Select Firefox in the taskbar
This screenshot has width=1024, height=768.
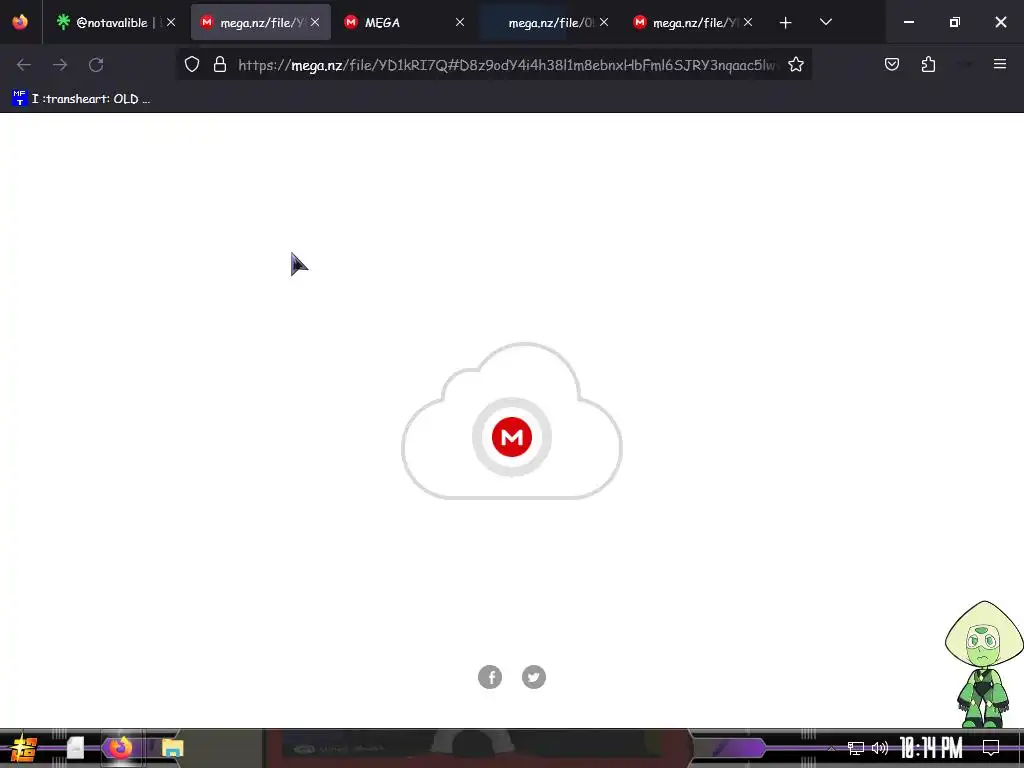(121, 748)
